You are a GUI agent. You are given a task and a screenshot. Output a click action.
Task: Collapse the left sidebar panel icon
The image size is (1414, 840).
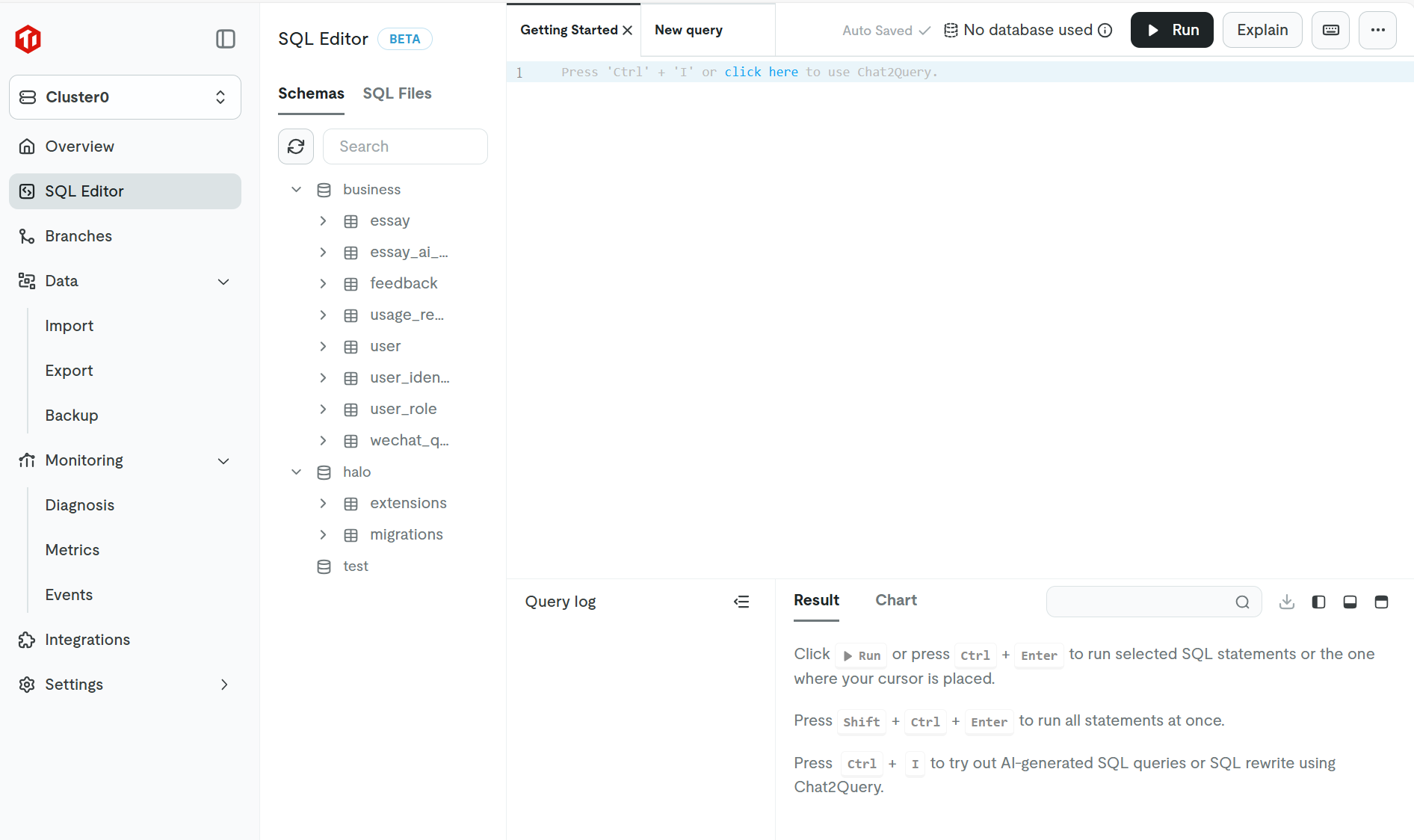click(225, 39)
